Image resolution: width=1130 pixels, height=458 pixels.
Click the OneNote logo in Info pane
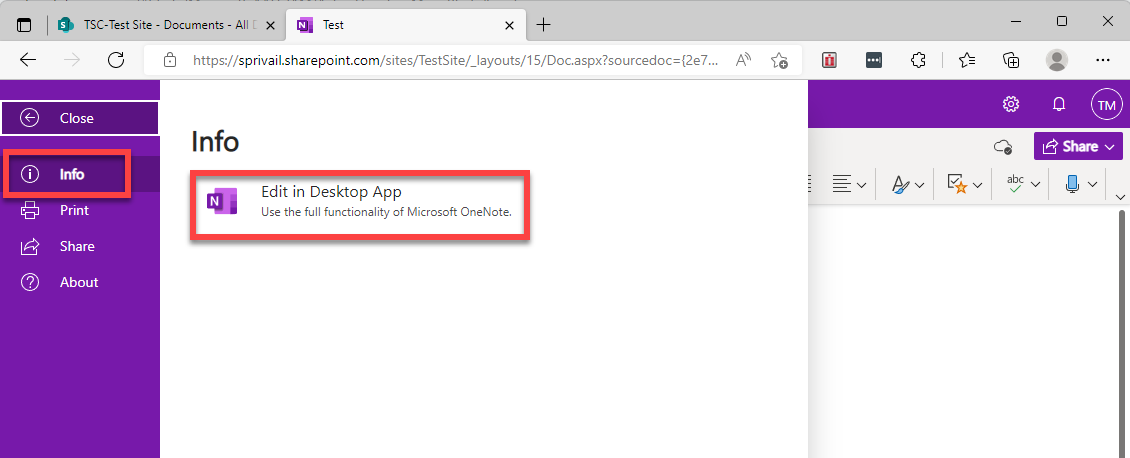click(x=222, y=202)
